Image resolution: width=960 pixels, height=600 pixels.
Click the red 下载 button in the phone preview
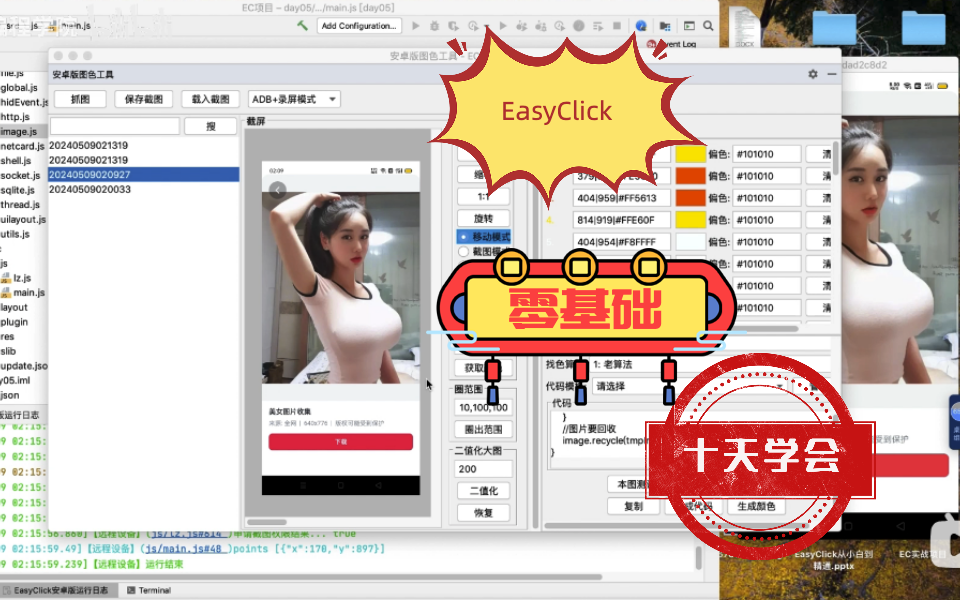340,442
